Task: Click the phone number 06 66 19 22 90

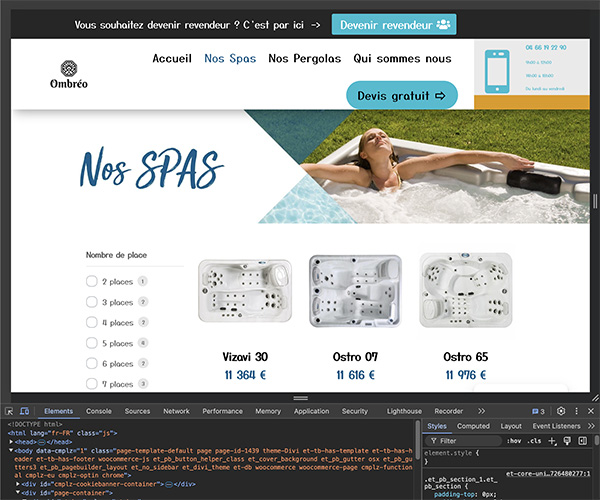Action: [546, 47]
